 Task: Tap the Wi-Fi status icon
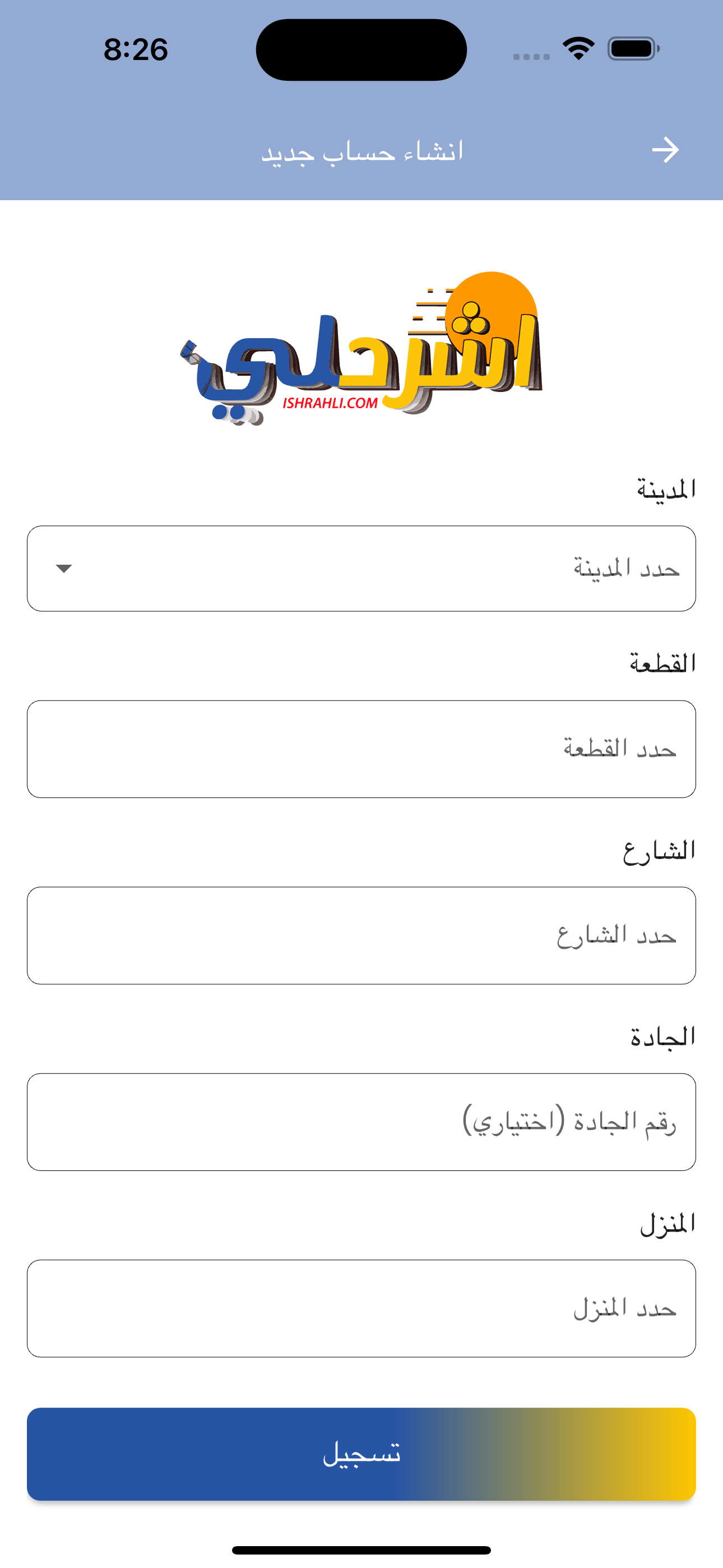click(578, 49)
